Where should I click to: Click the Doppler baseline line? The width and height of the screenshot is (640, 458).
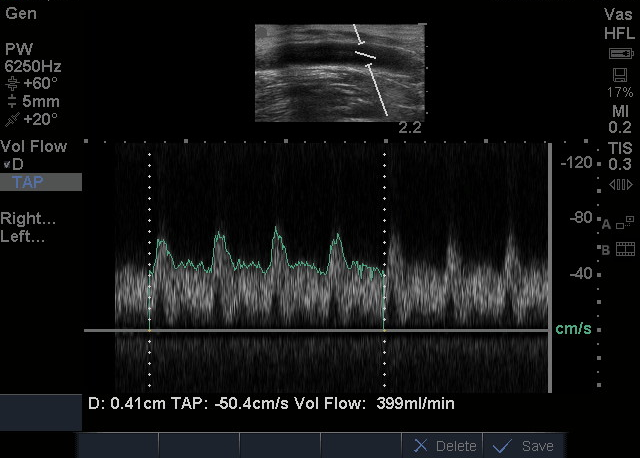(x=316, y=330)
